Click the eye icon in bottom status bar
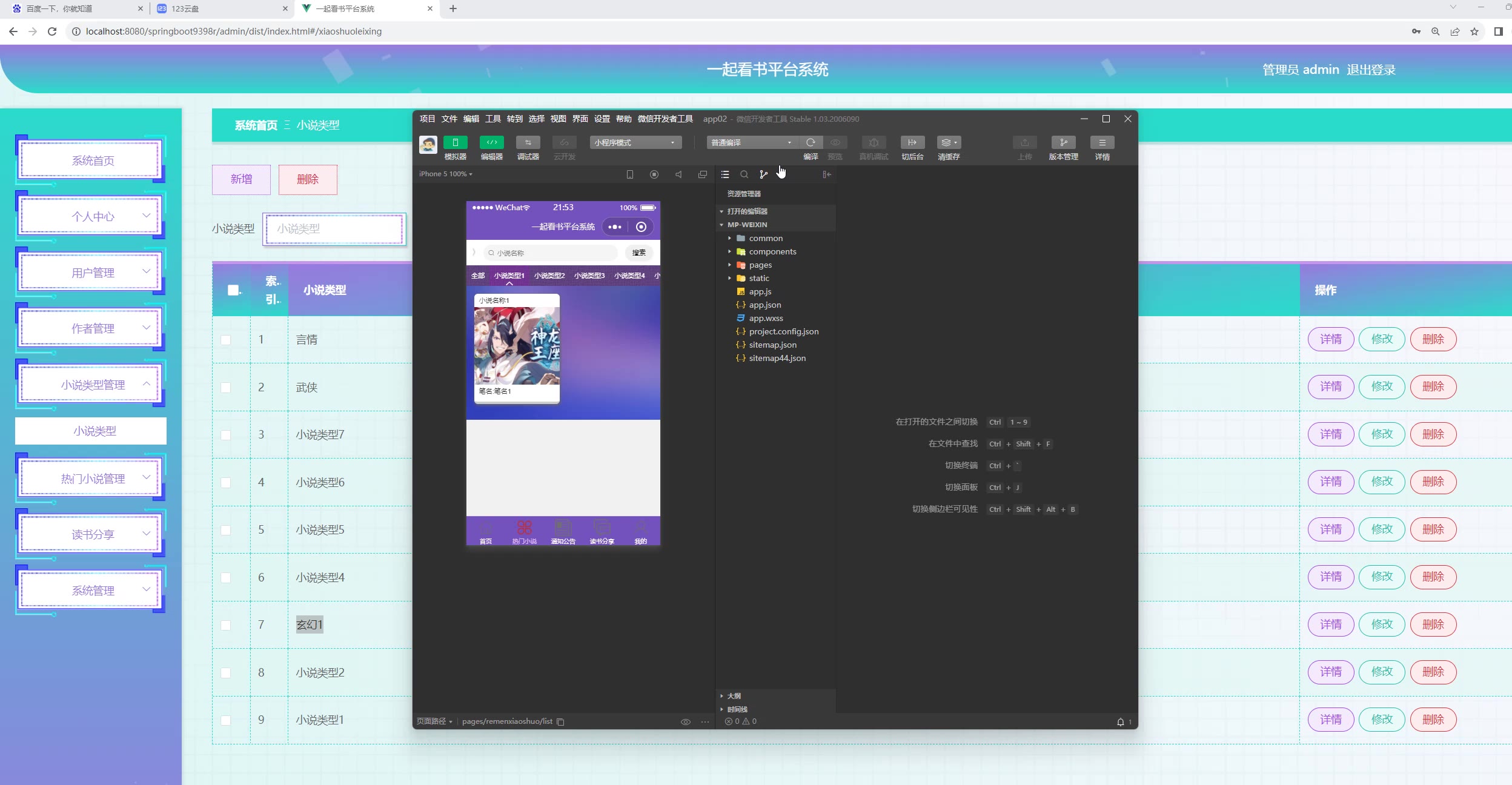The height and width of the screenshot is (785, 1512). point(685,721)
